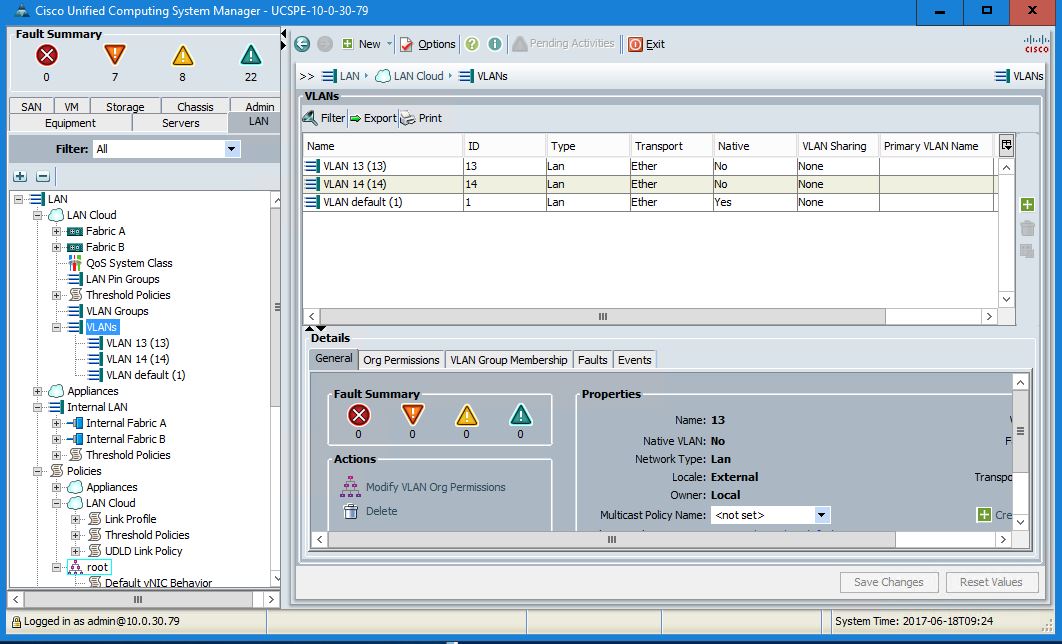Sort the table by the VLAN Sharing column
1062x644 pixels.
(x=838, y=146)
